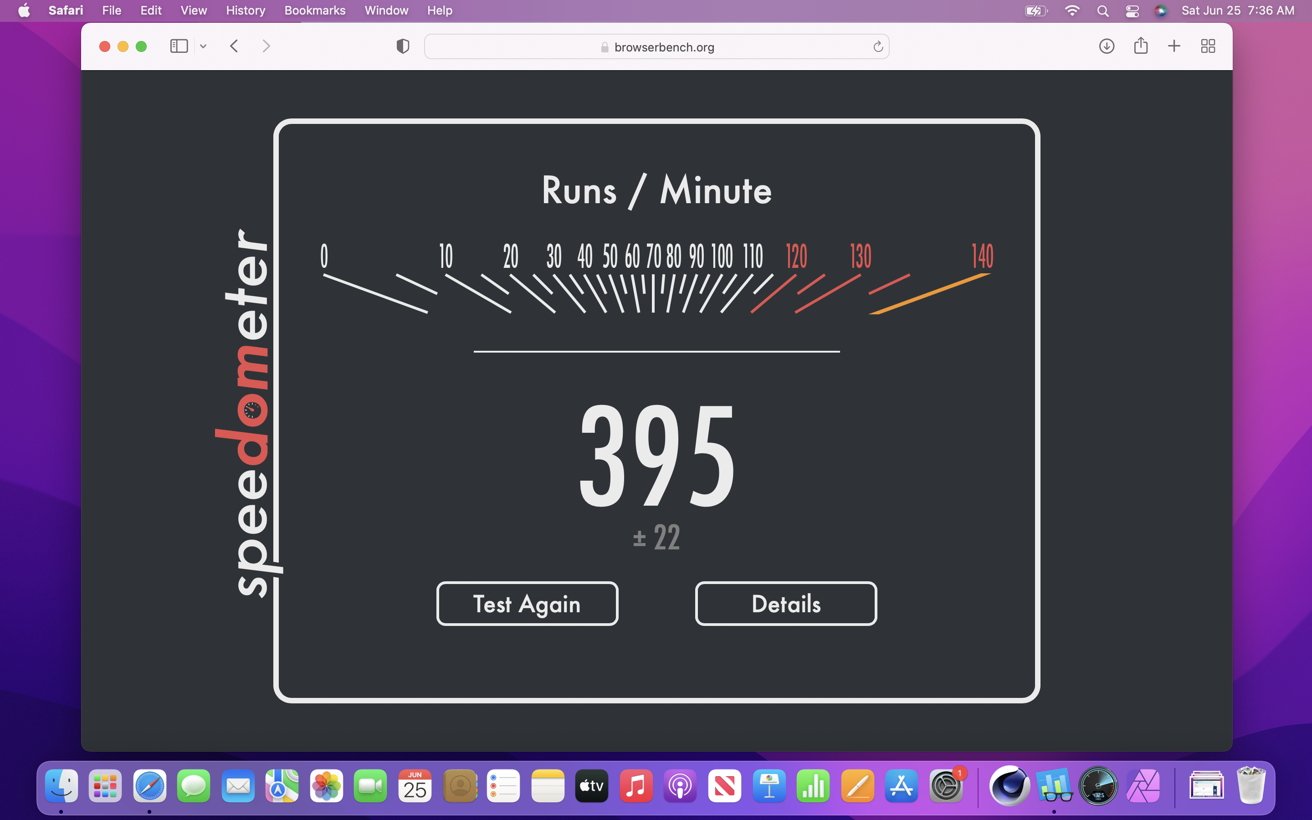The image size is (1312, 820).
Task: Open the Safari menu
Action: pyautogui.click(x=66, y=10)
